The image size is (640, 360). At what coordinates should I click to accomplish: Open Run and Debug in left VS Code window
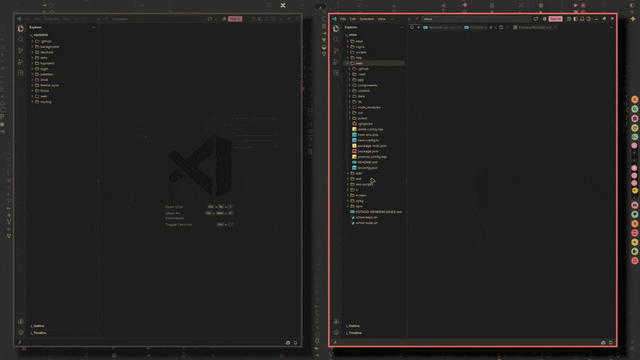pyautogui.click(x=21, y=62)
